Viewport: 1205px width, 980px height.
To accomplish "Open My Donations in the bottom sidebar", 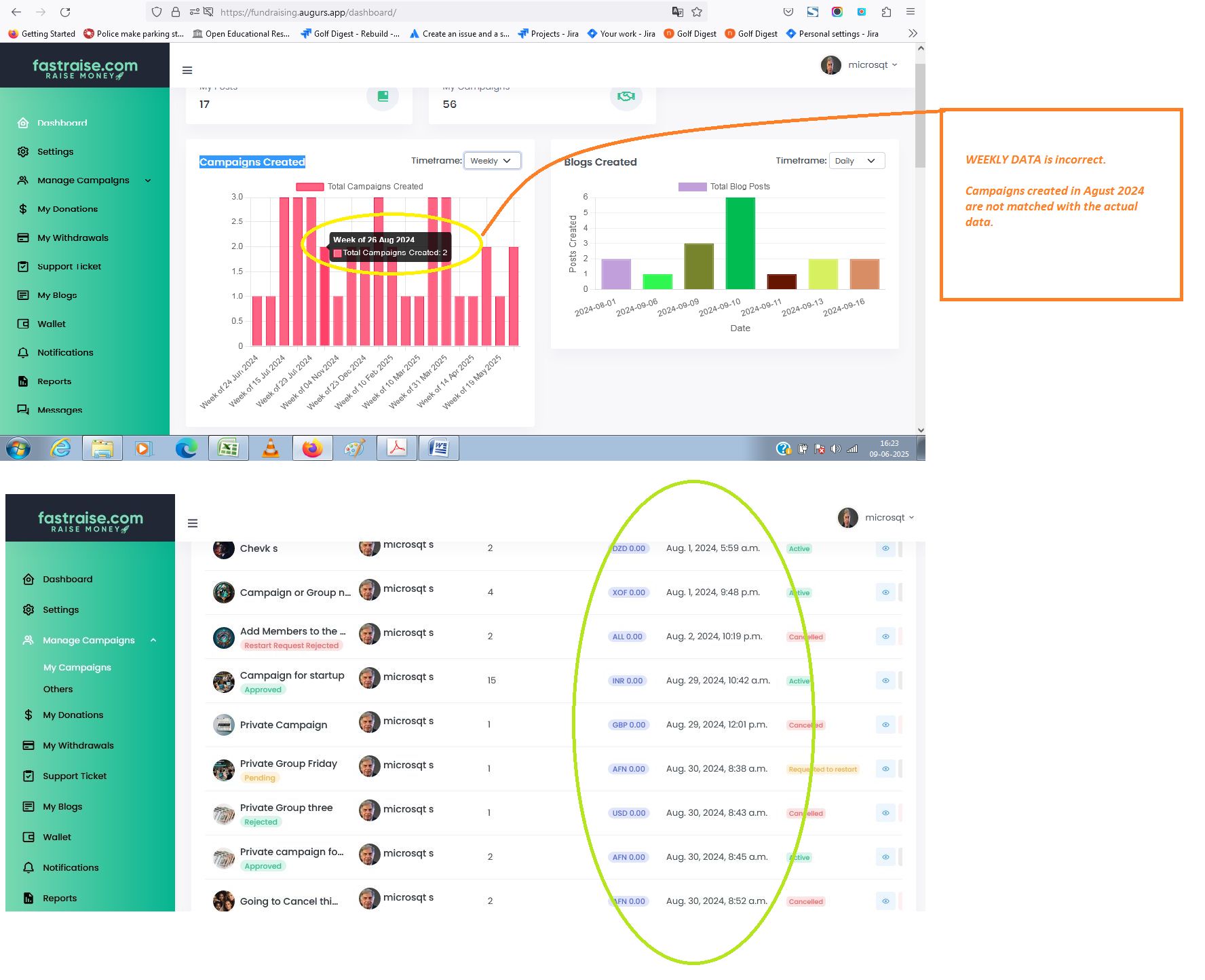I will [73, 715].
